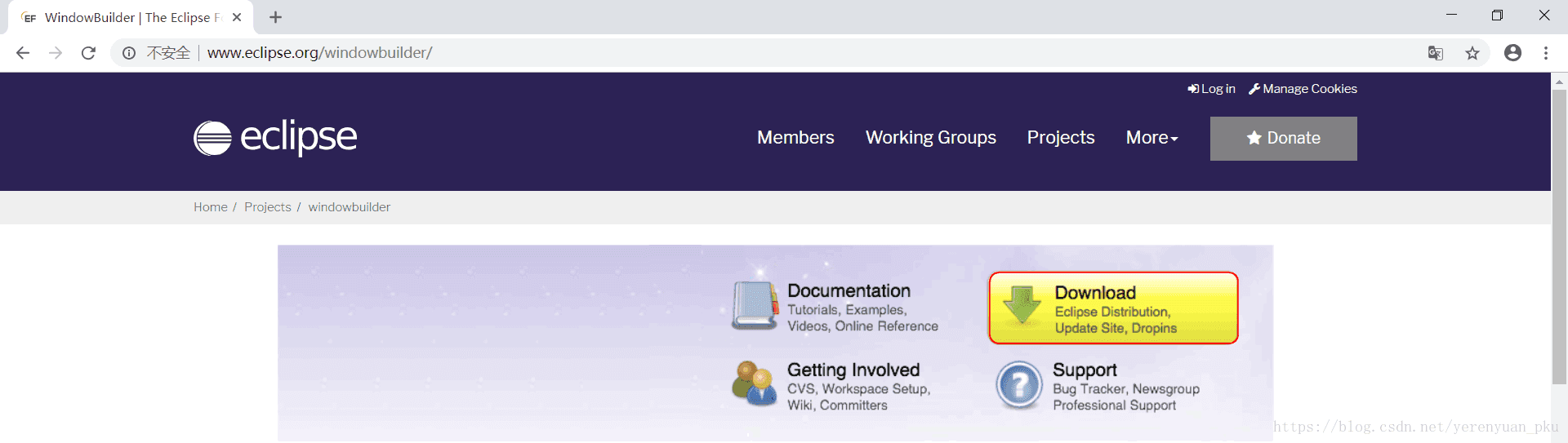
Task: Go back to the previous page
Action: click(x=23, y=53)
